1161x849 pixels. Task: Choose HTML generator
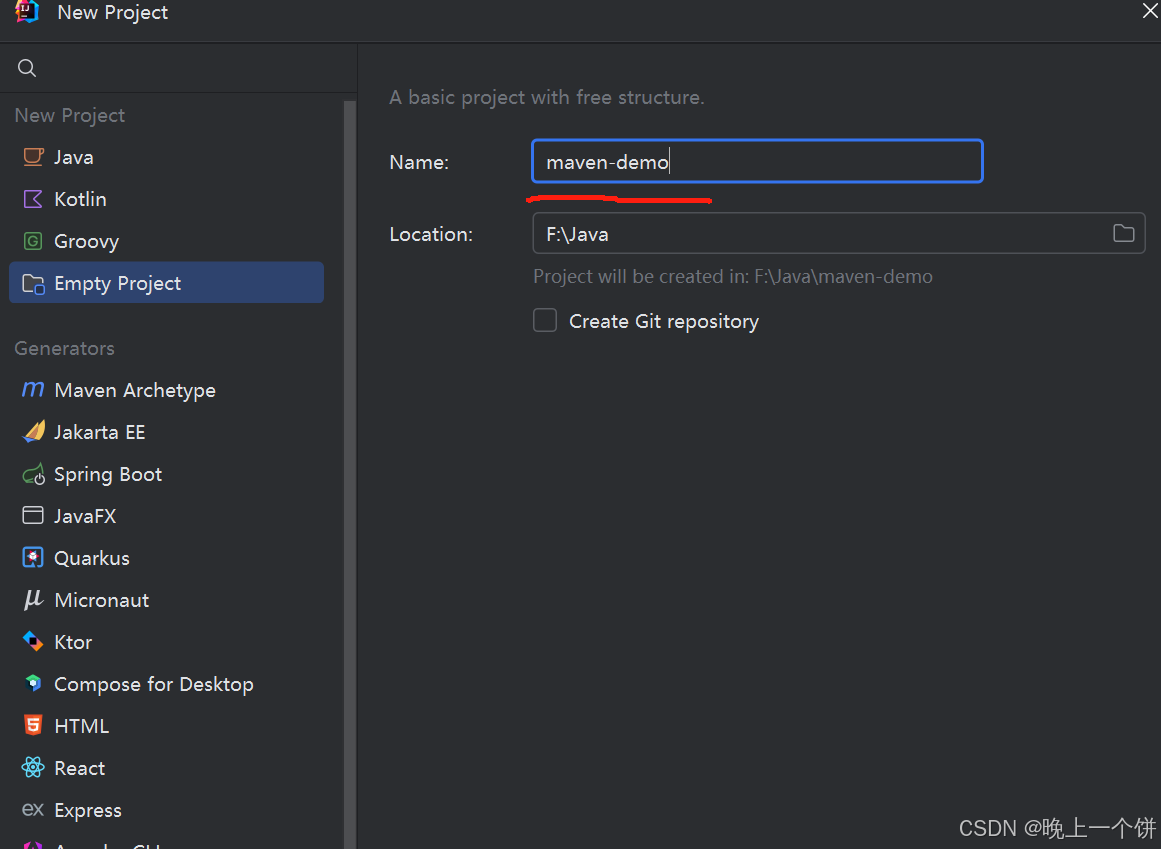pyautogui.click(x=167, y=726)
